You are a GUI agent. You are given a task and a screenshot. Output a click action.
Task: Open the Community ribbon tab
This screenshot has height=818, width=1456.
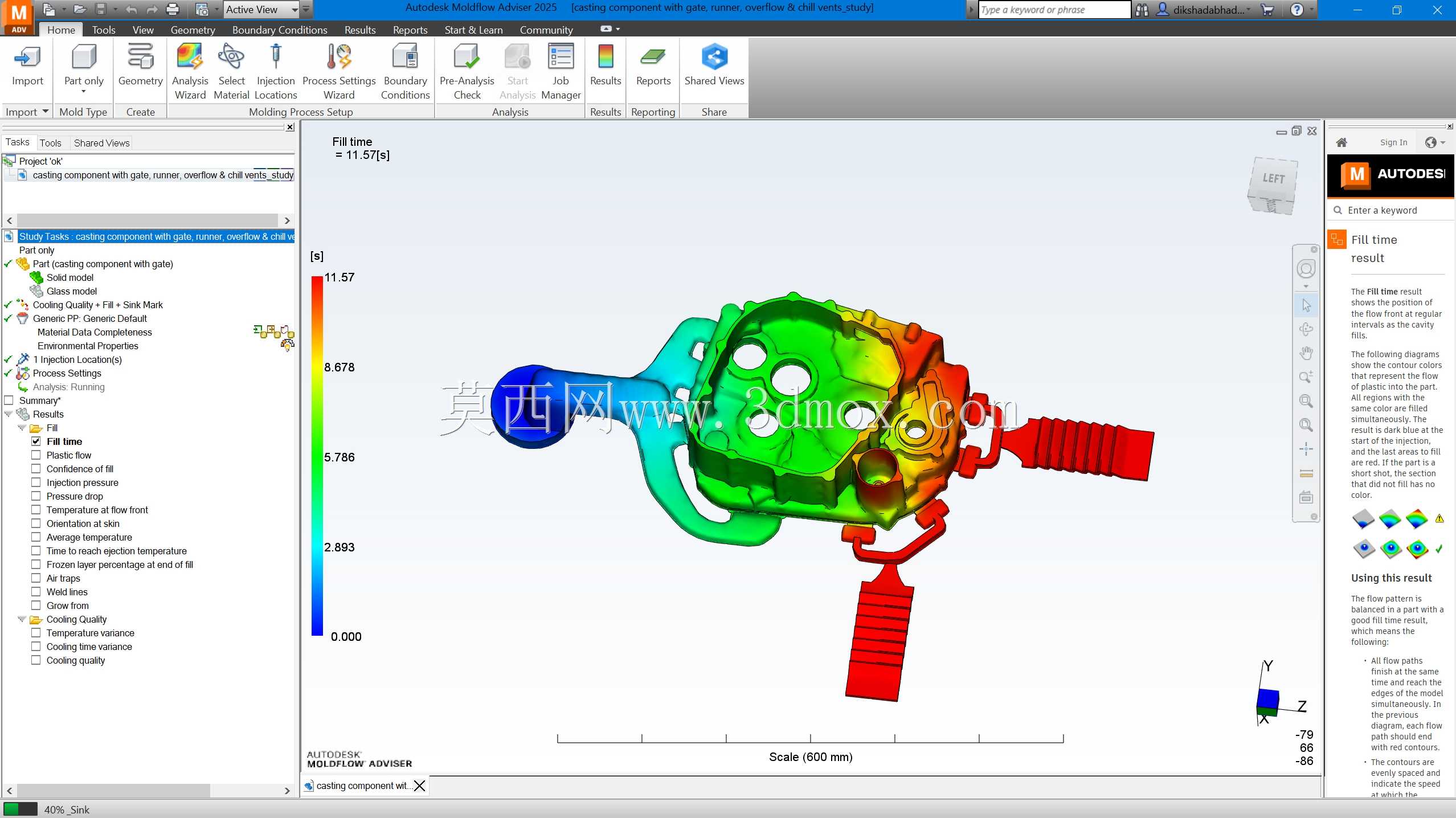click(x=546, y=30)
